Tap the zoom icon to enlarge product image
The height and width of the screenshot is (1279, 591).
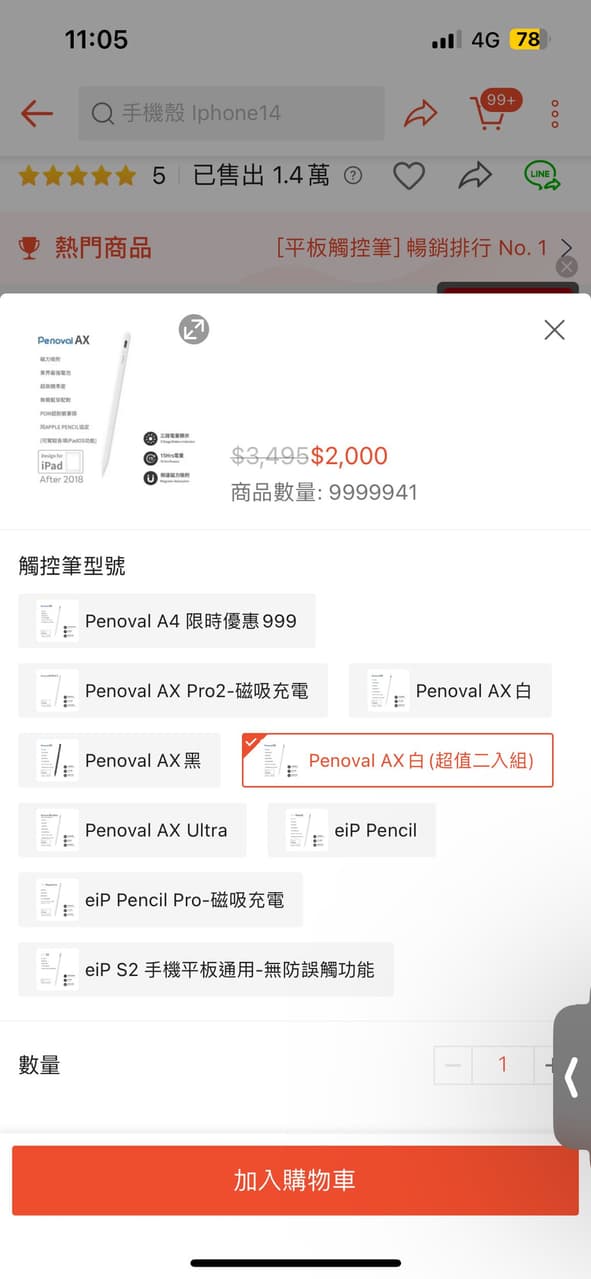tap(194, 329)
